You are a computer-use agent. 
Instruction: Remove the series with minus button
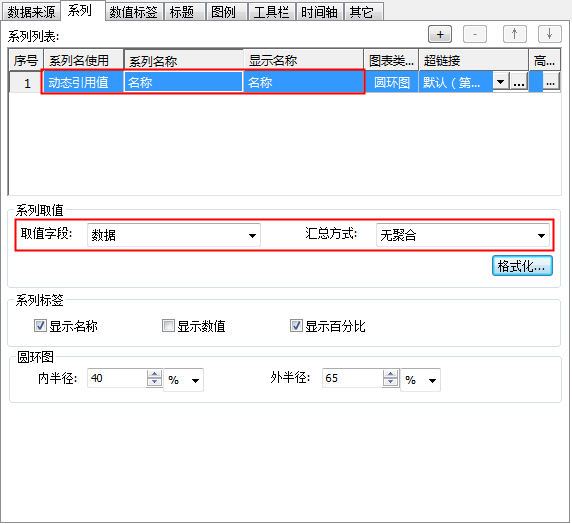tap(475, 34)
